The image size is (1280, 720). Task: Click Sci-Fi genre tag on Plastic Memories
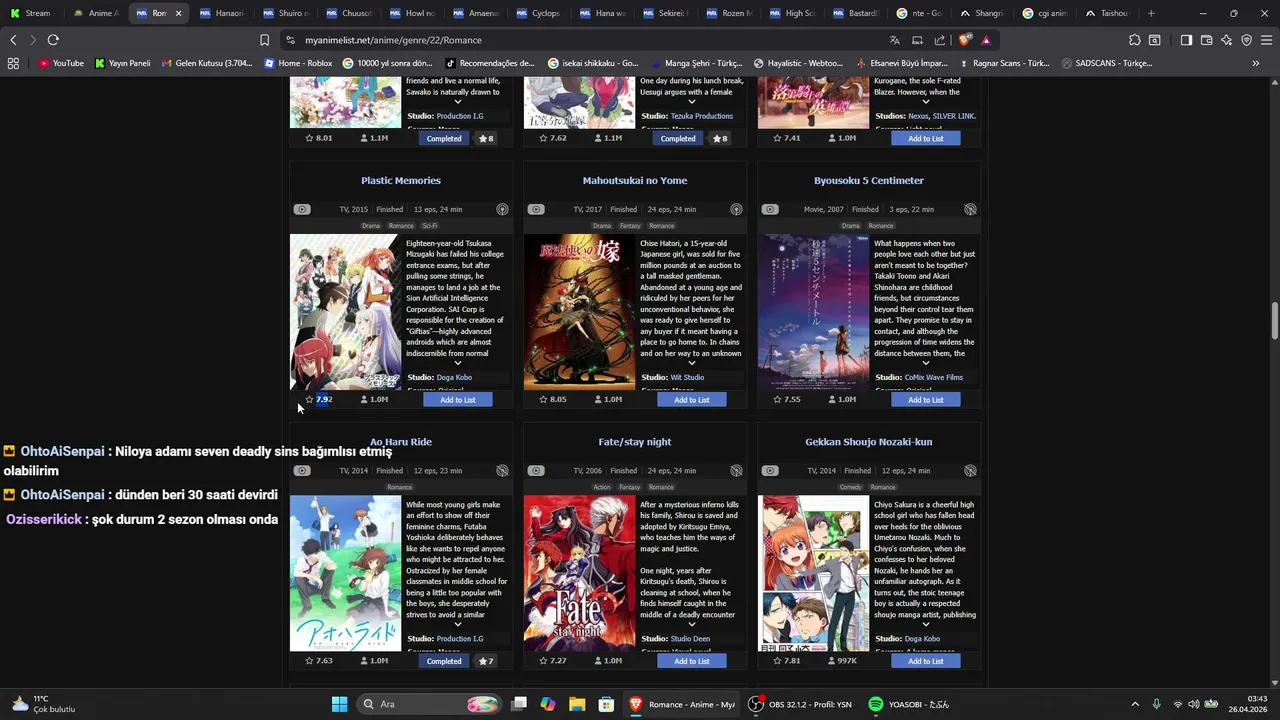tap(430, 226)
